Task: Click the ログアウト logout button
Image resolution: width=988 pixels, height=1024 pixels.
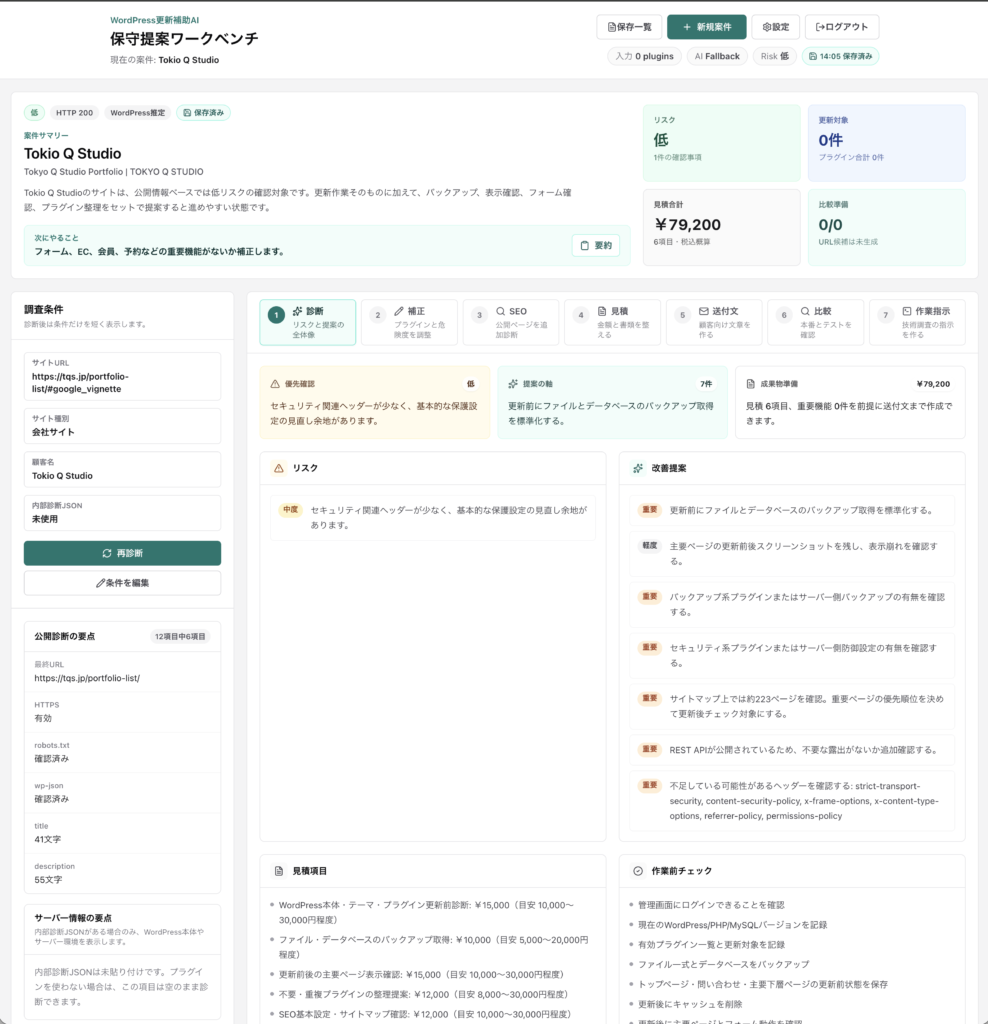Action: click(842, 27)
